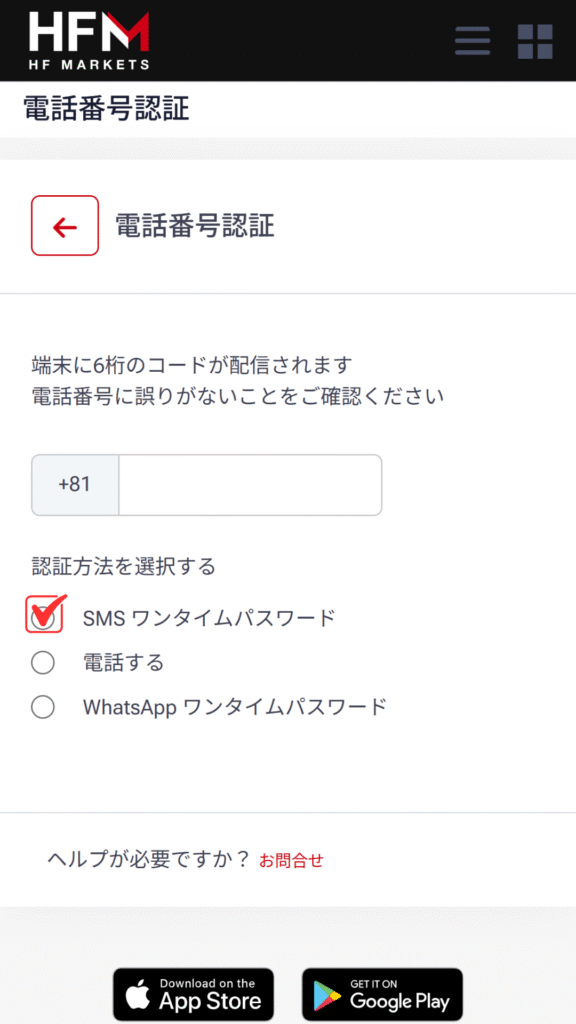Viewport: 576px width, 1024px height.
Task: Click the top 電話番号認証 page title
Action: tap(106, 110)
